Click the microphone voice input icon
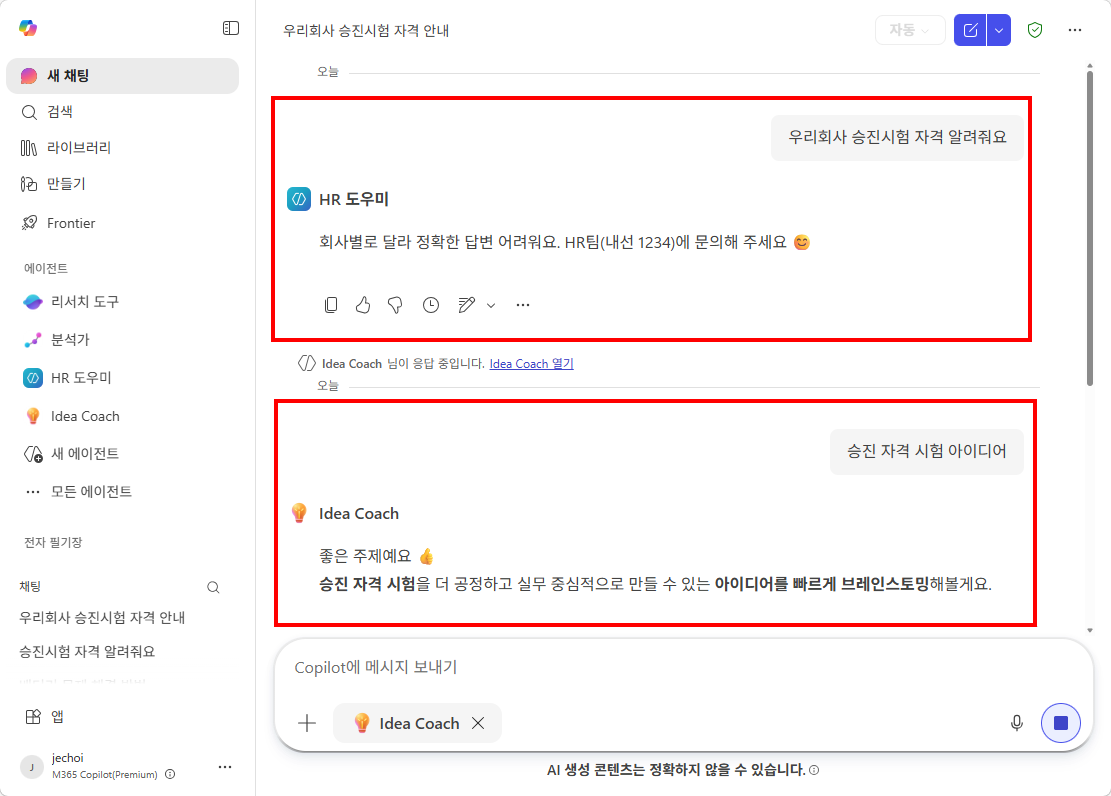This screenshot has height=796, width=1111. 1017,723
